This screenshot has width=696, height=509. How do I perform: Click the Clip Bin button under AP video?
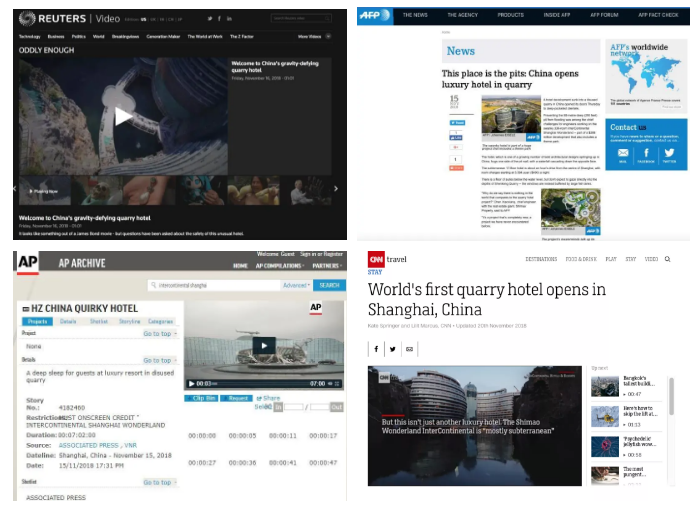click(x=203, y=398)
